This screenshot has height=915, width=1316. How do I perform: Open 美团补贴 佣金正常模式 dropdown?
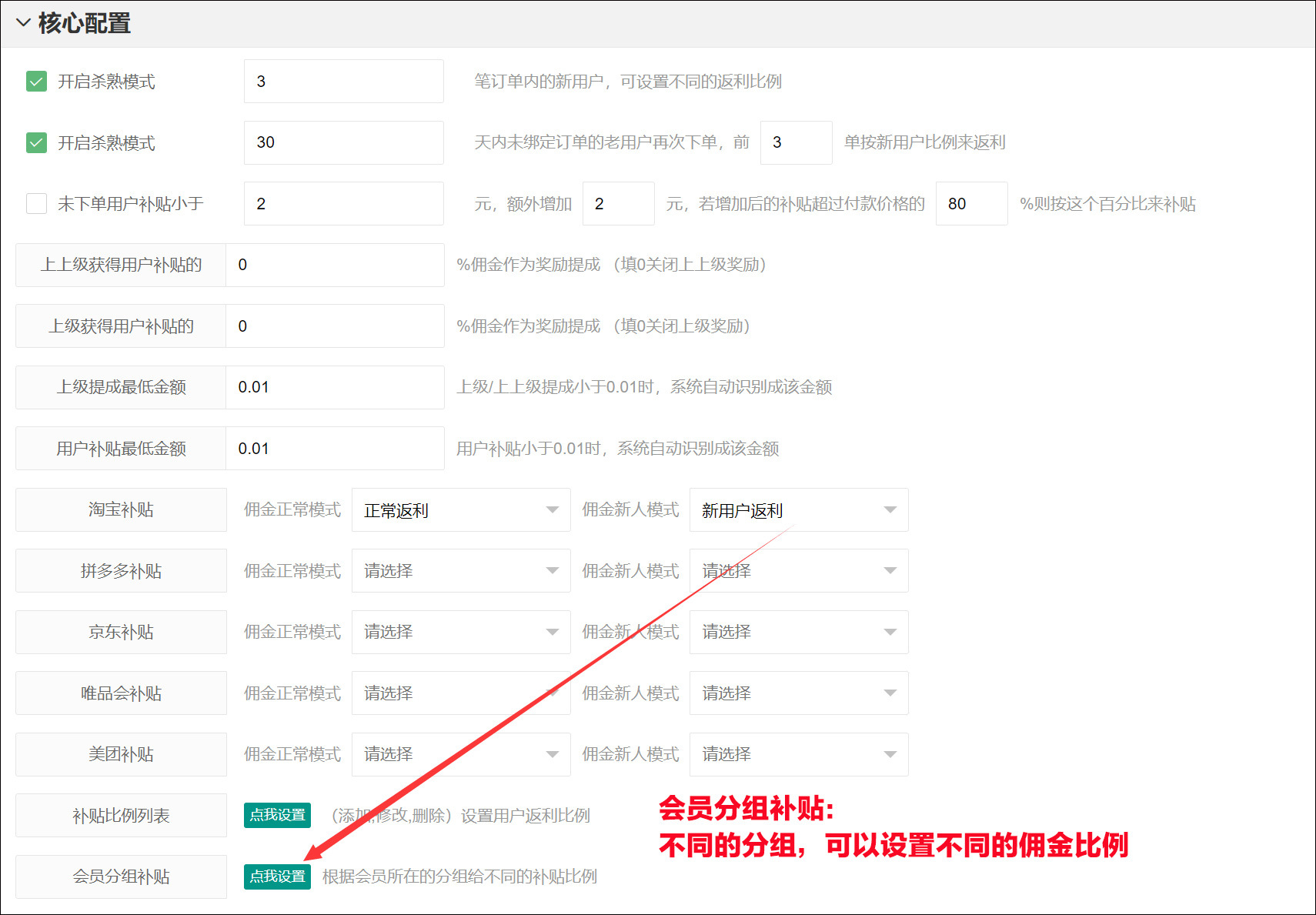(x=461, y=754)
